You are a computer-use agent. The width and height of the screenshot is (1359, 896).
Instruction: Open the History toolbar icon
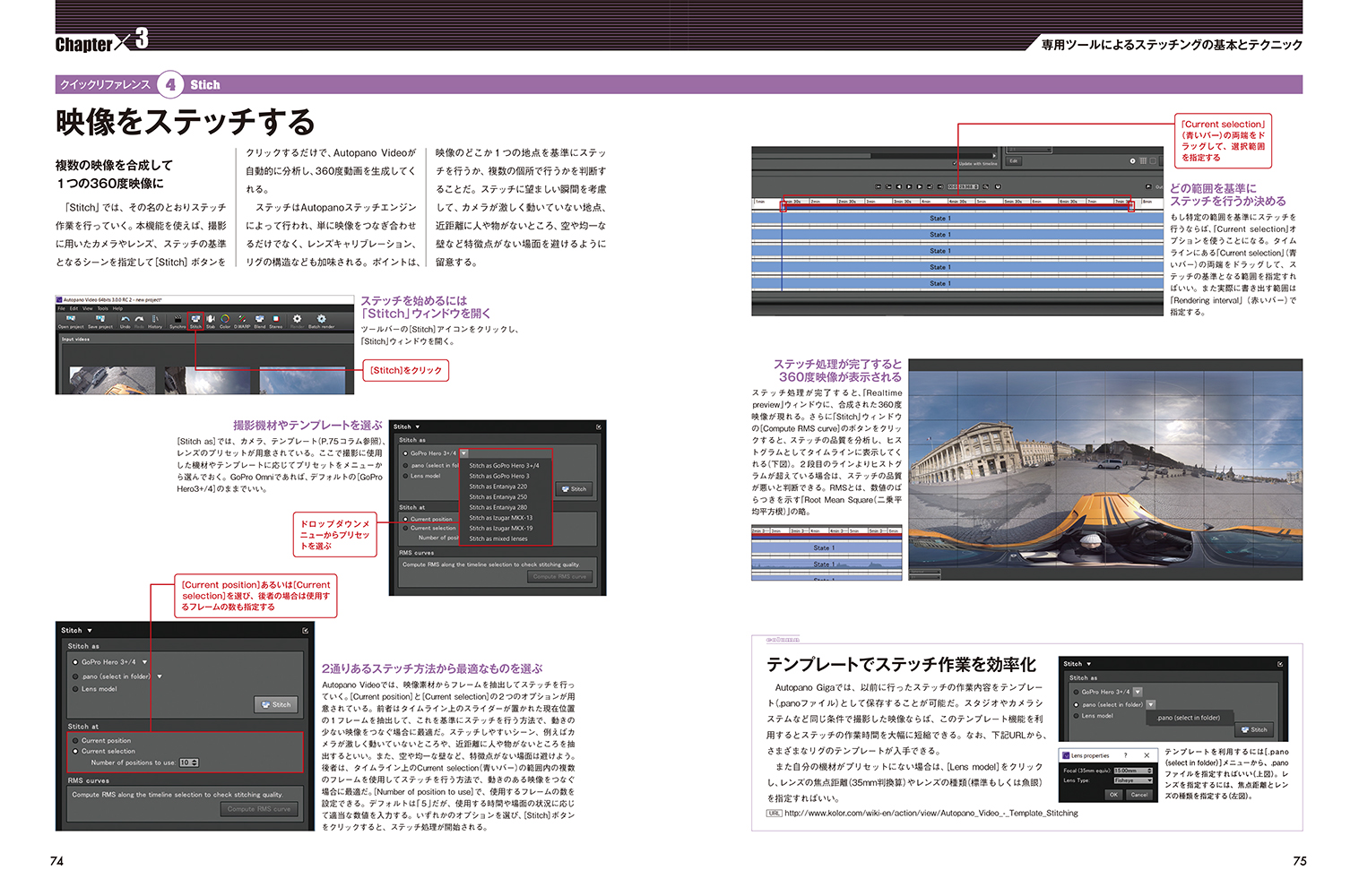tap(155, 320)
